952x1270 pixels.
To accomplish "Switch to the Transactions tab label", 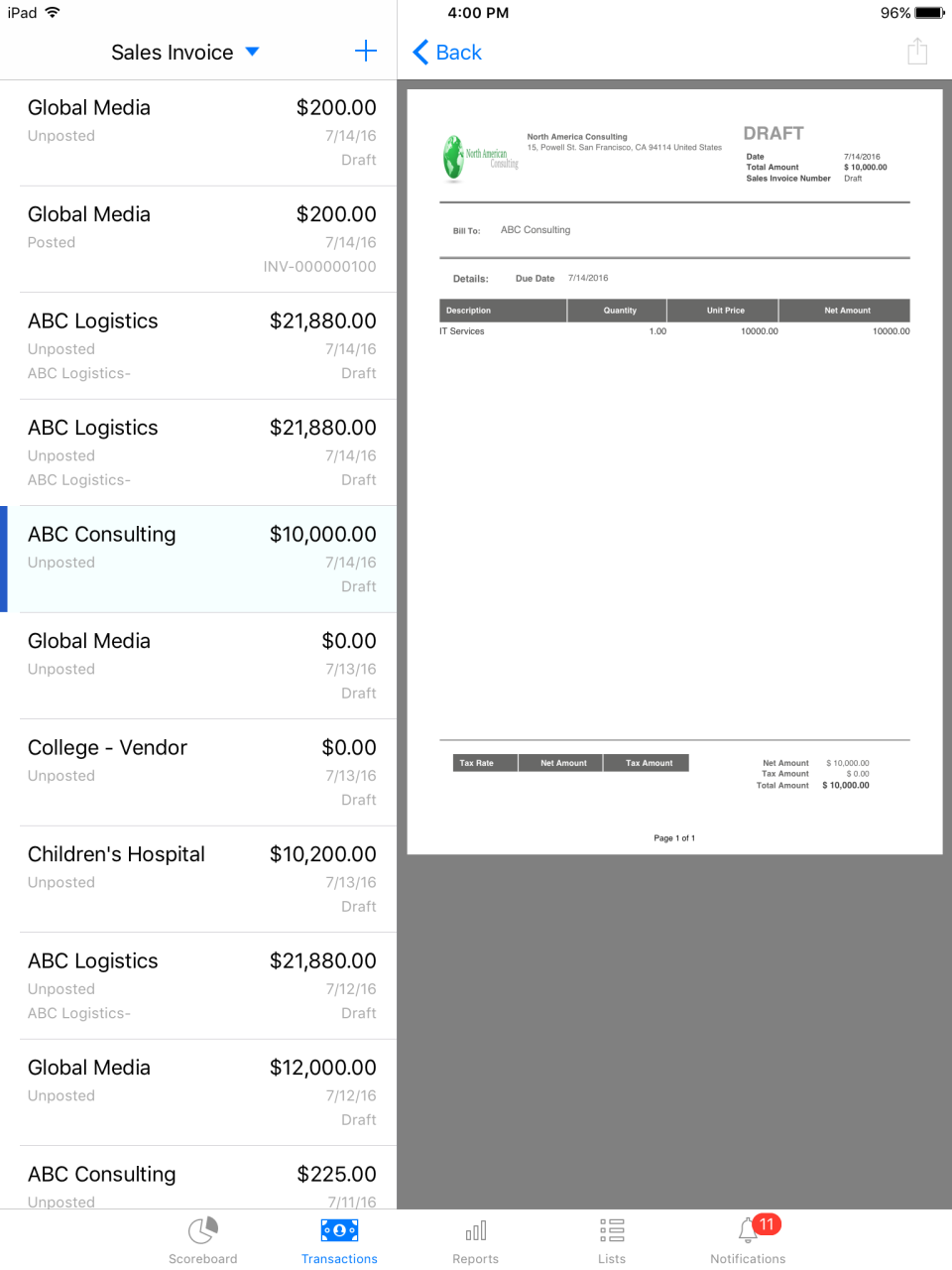I will (x=339, y=1259).
